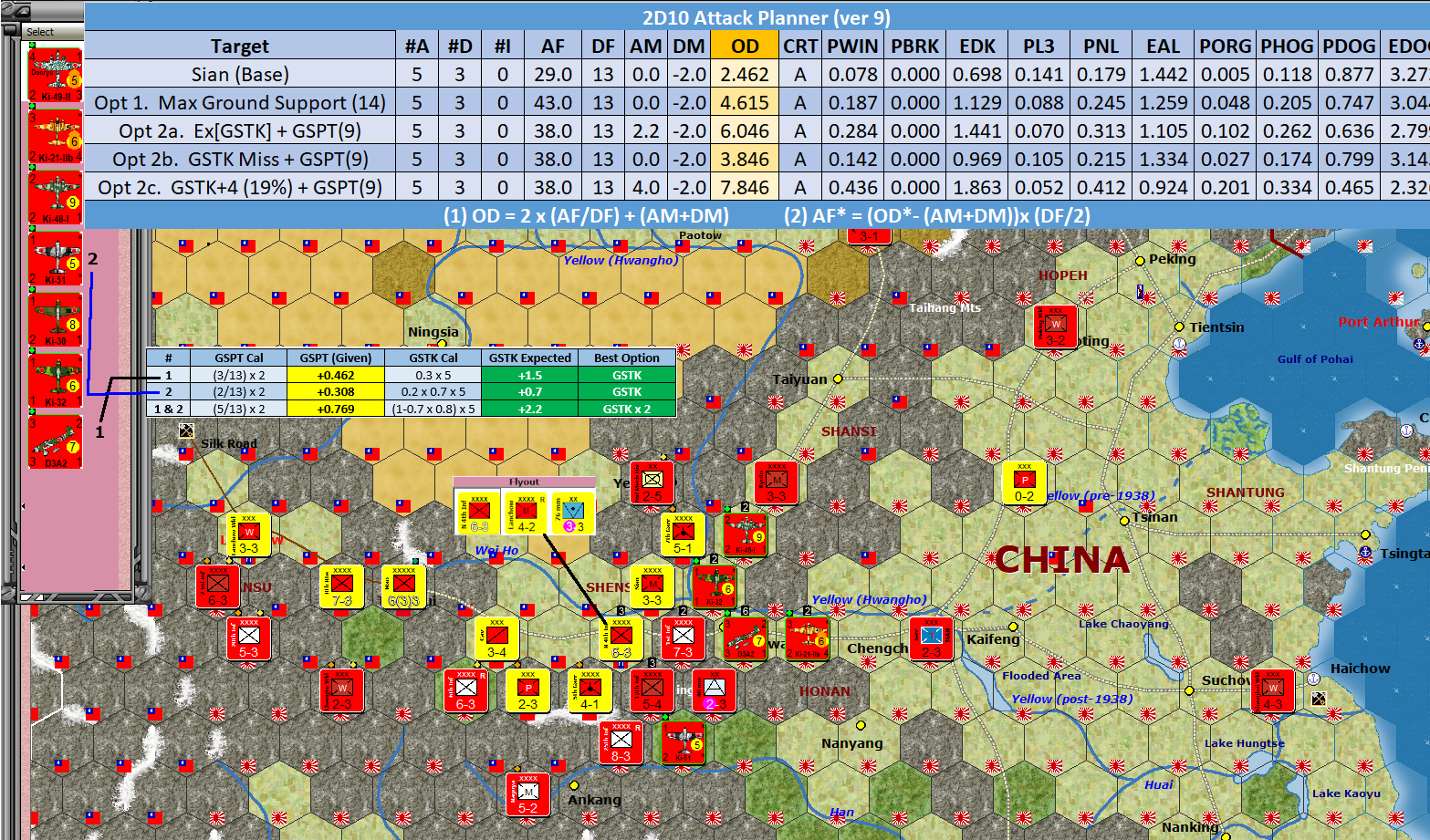Select the Sian (Base) row label
The width and height of the screenshot is (1430, 840).
(240, 75)
